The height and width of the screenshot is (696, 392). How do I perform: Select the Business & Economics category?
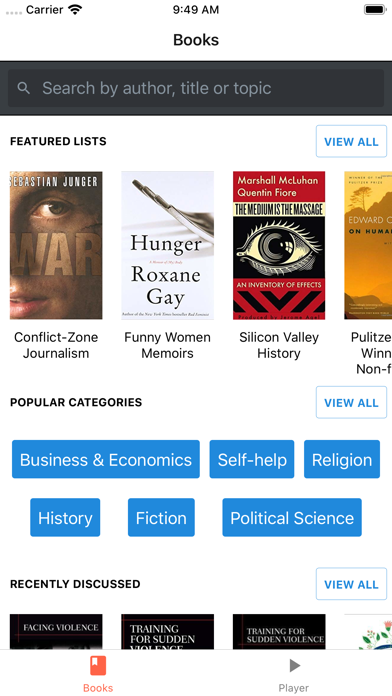click(106, 459)
